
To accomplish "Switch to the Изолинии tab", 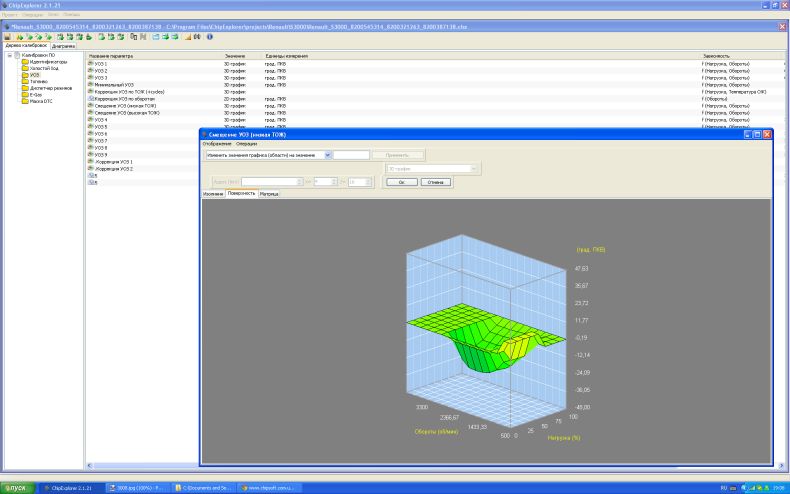I will coord(213,193).
